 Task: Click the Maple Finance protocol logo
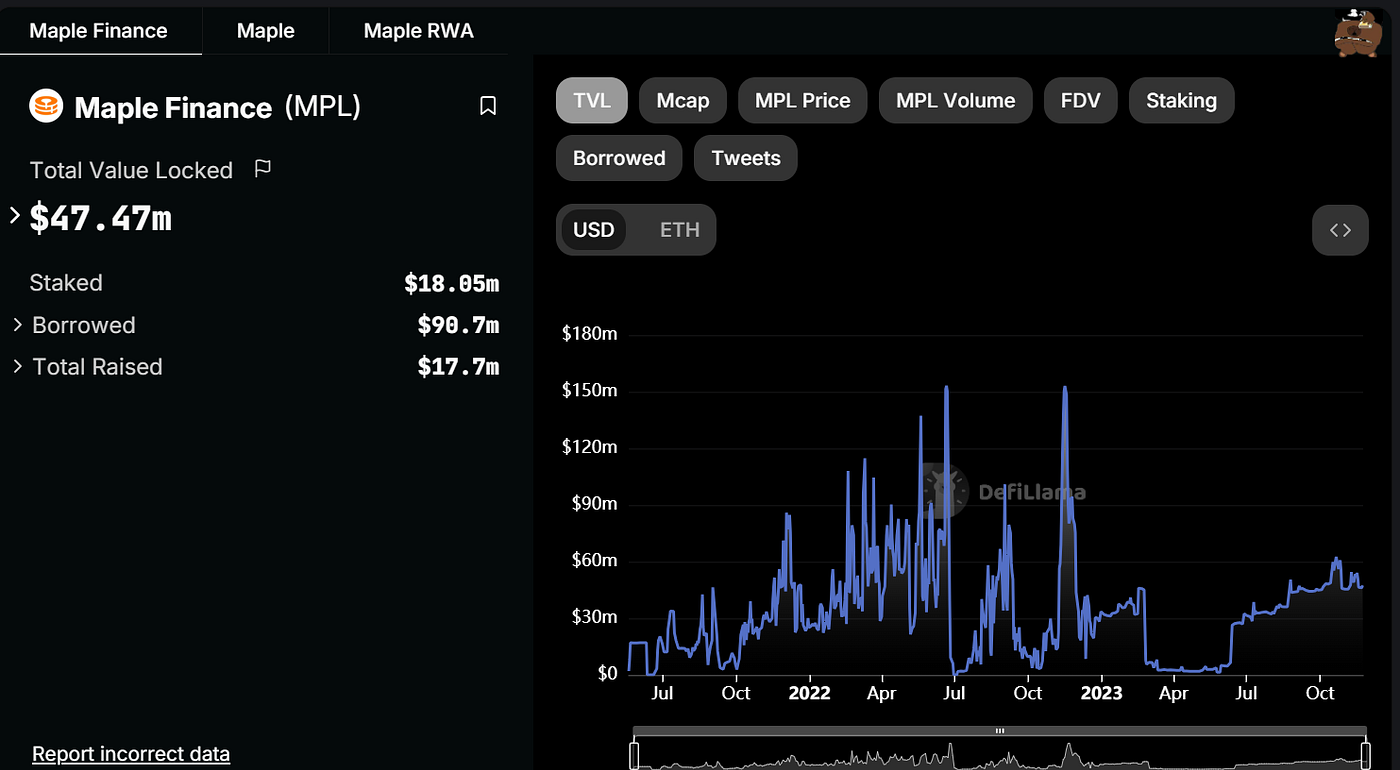point(46,106)
